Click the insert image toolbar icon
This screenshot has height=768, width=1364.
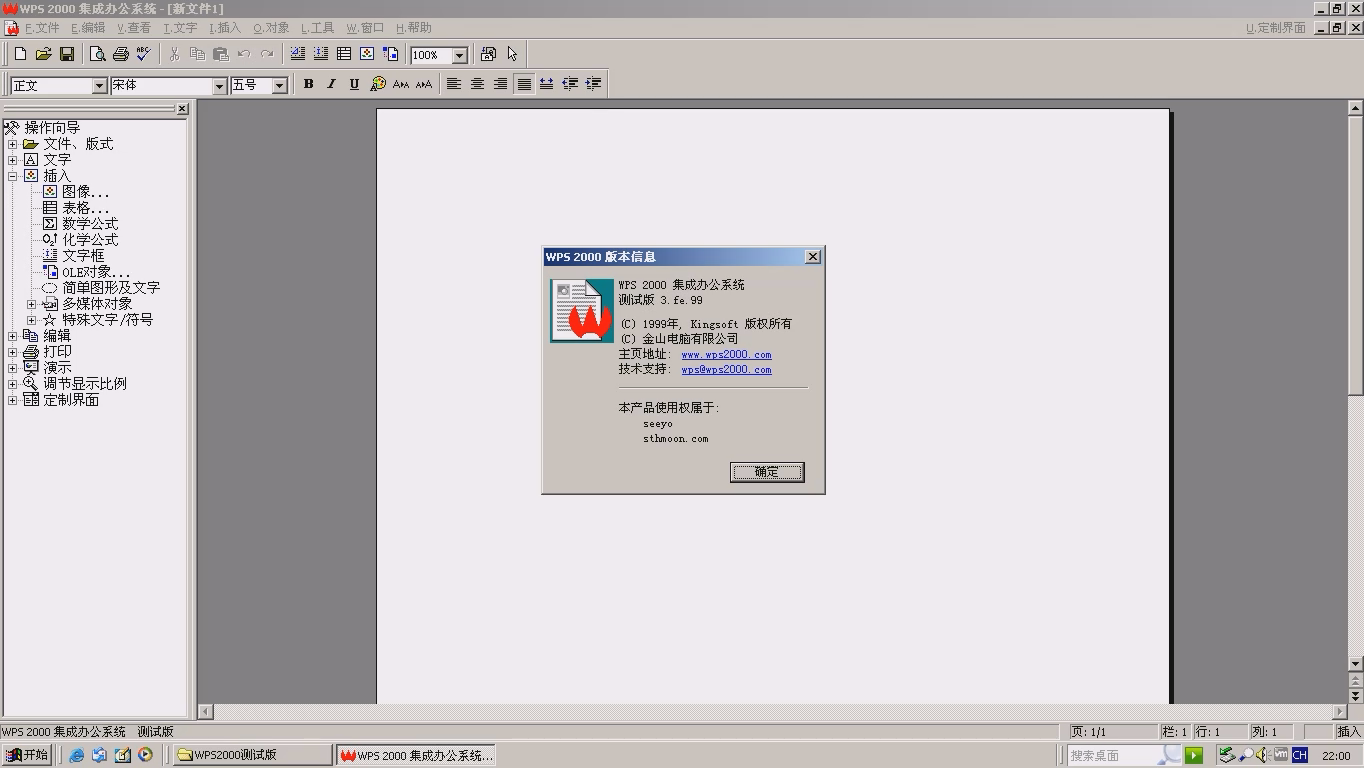[x=367, y=54]
